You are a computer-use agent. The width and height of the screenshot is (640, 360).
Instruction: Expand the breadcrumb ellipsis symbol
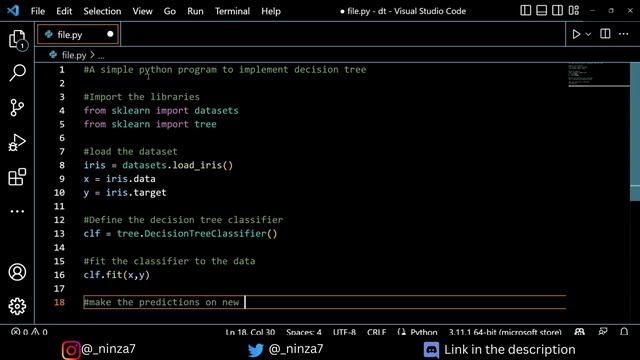pos(101,56)
